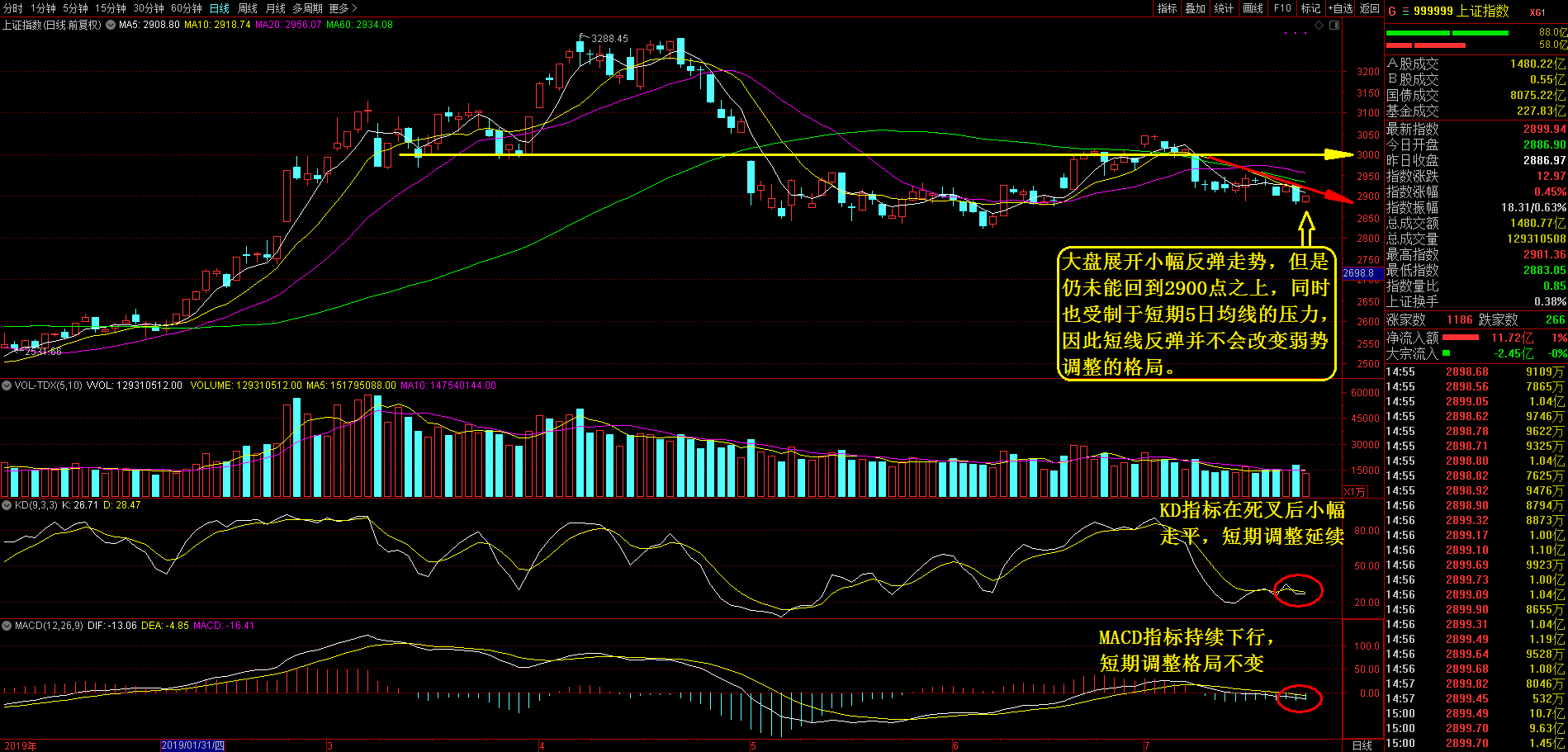
Task: Click the 2019/01/31/四 date marker
Action: click(x=192, y=745)
